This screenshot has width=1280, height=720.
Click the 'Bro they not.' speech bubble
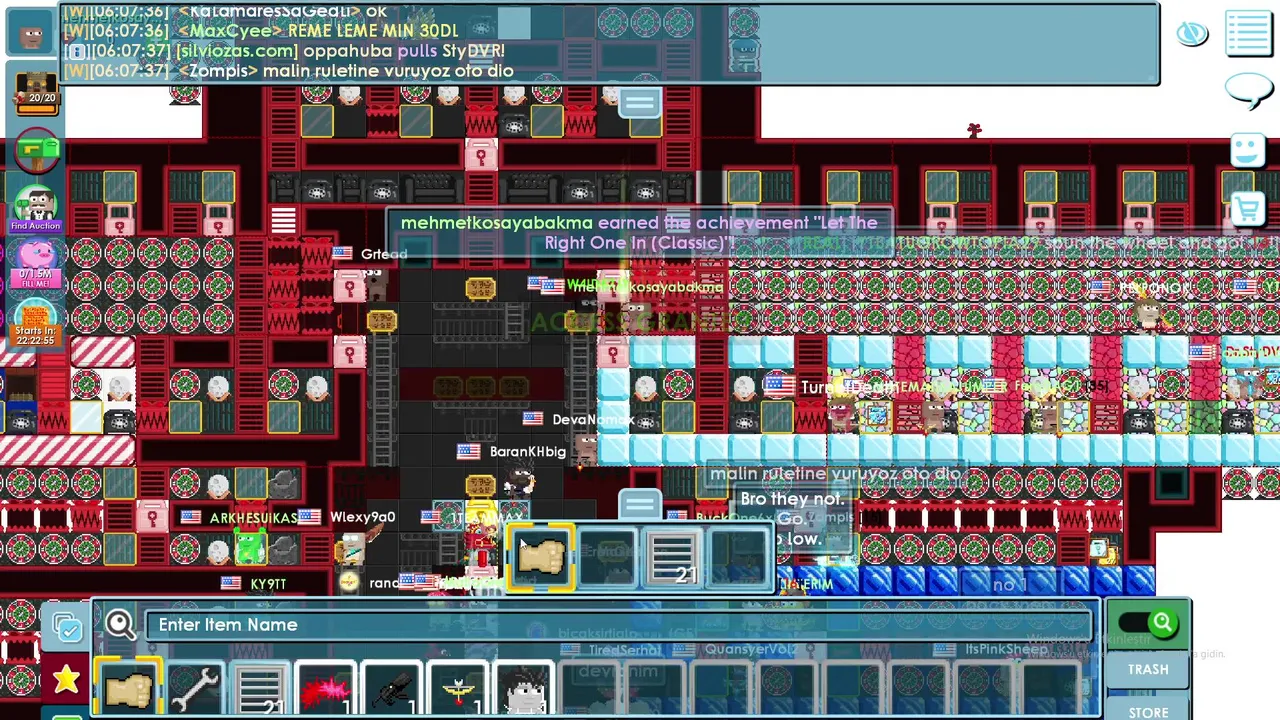792,498
